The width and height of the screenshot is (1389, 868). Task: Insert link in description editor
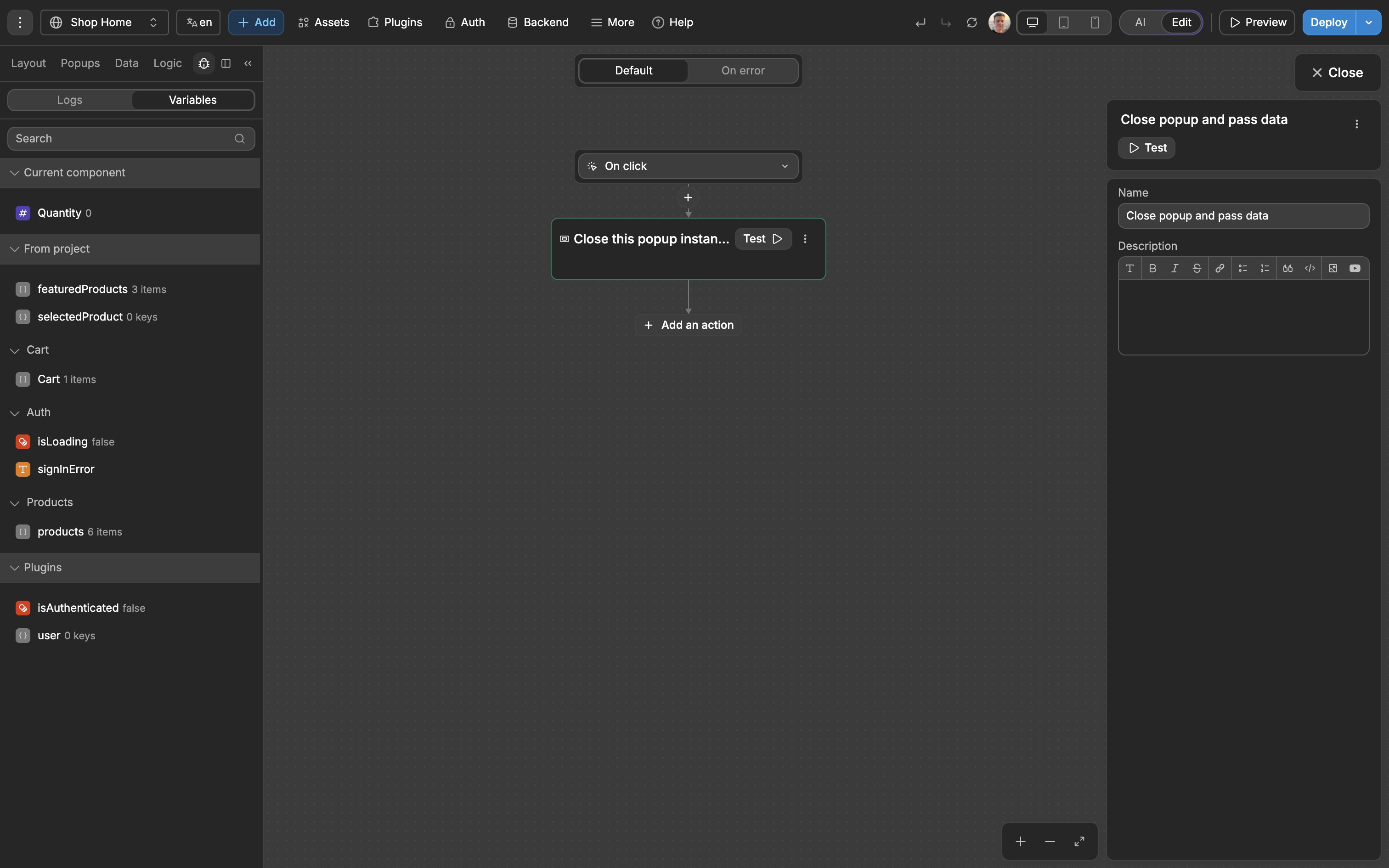(1220, 268)
